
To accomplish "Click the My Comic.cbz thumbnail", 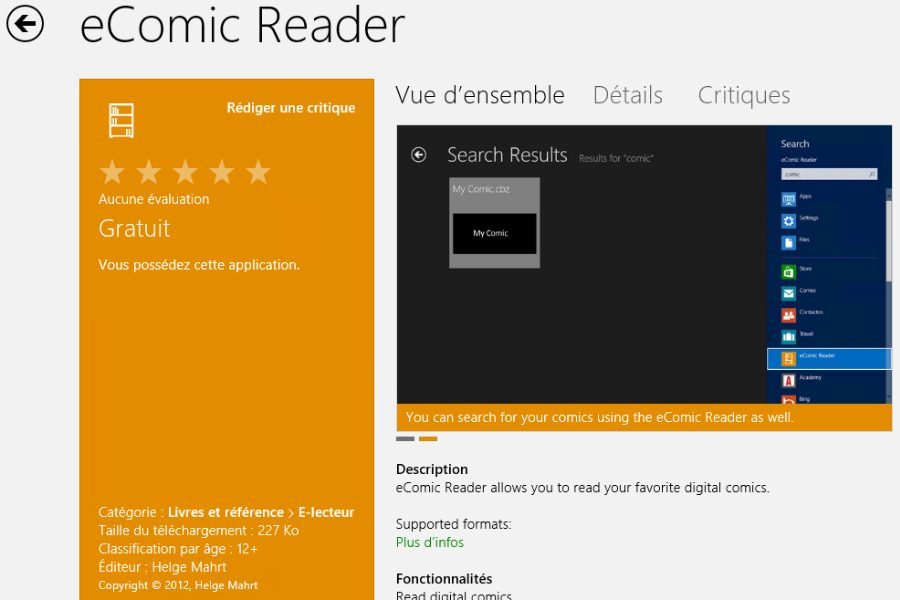I will [x=494, y=223].
